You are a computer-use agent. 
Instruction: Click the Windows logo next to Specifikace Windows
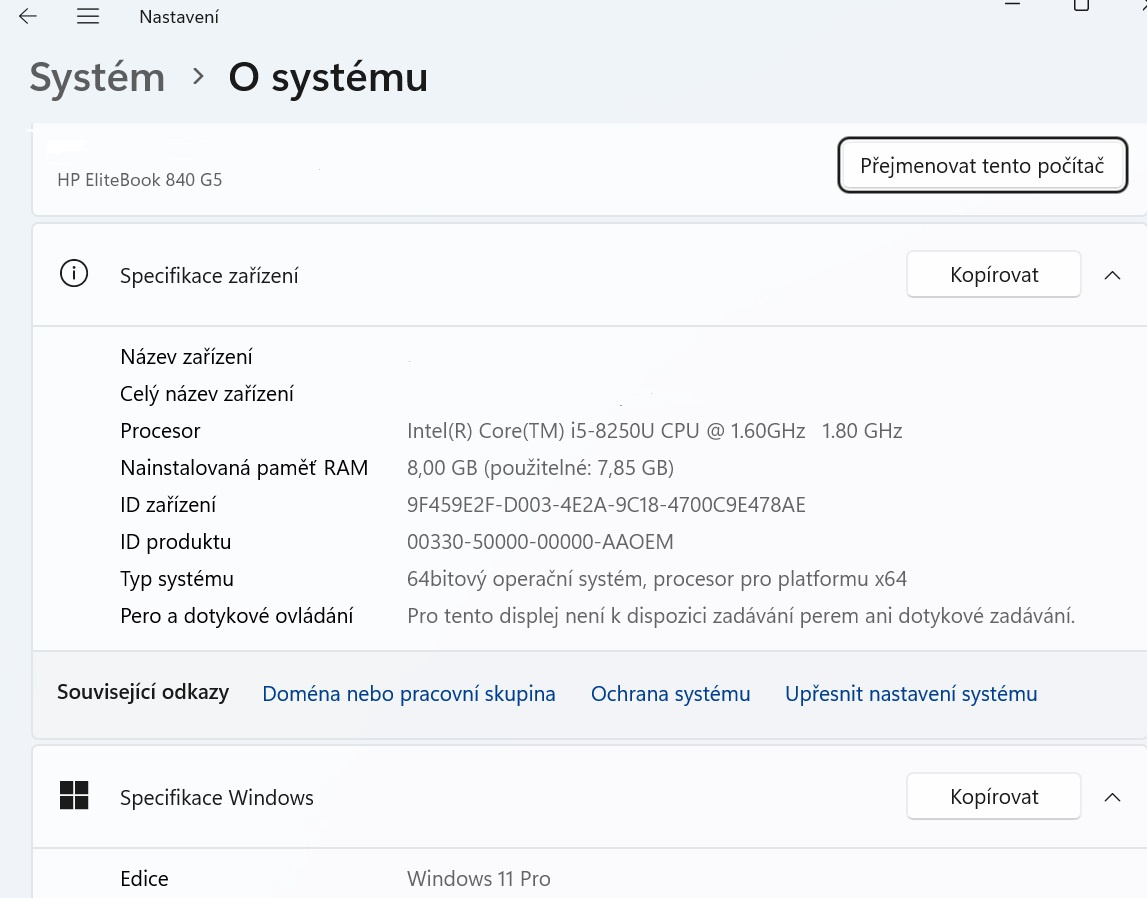(x=74, y=796)
